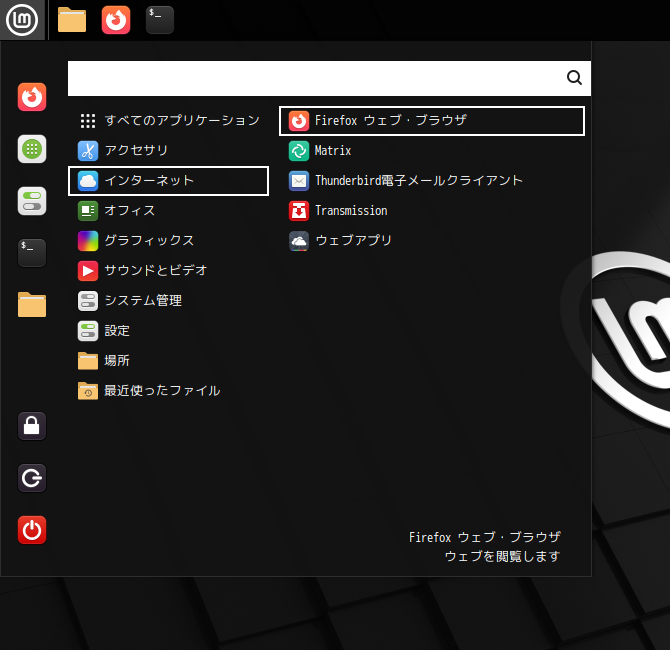This screenshot has width=670, height=650.
Task: Click the red power-off icon
Action: tap(32, 530)
